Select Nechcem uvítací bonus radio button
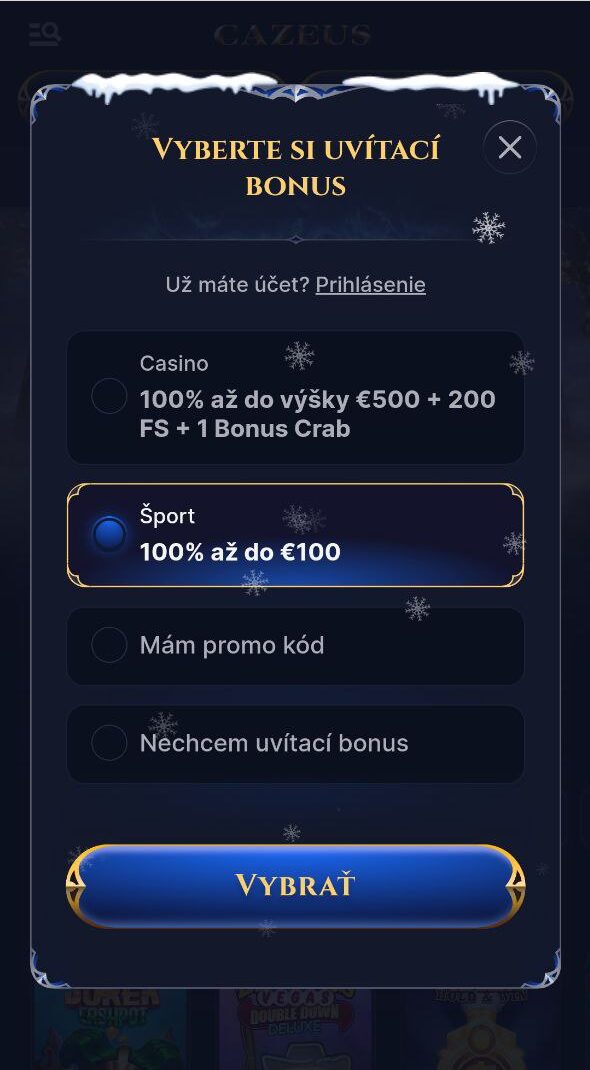The image size is (590, 1070). click(x=109, y=742)
